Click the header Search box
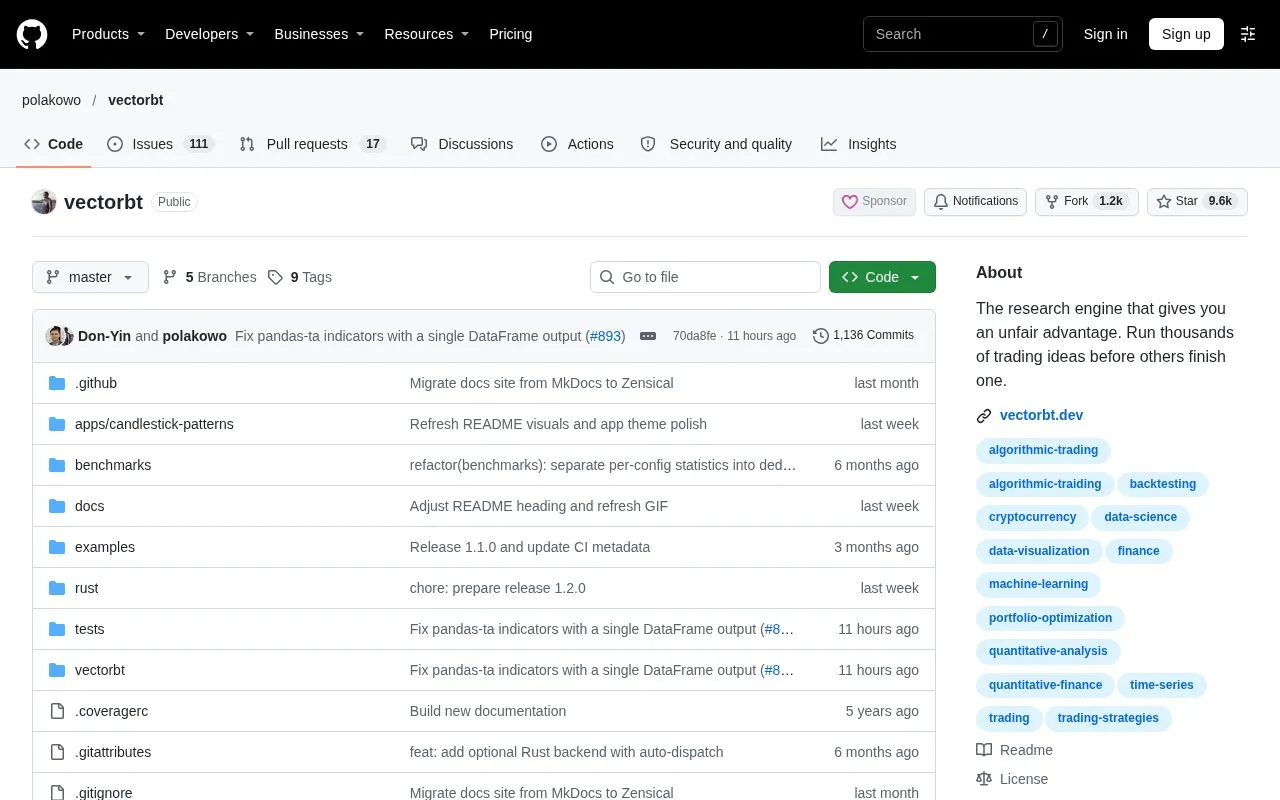The image size is (1280, 800). tap(963, 34)
